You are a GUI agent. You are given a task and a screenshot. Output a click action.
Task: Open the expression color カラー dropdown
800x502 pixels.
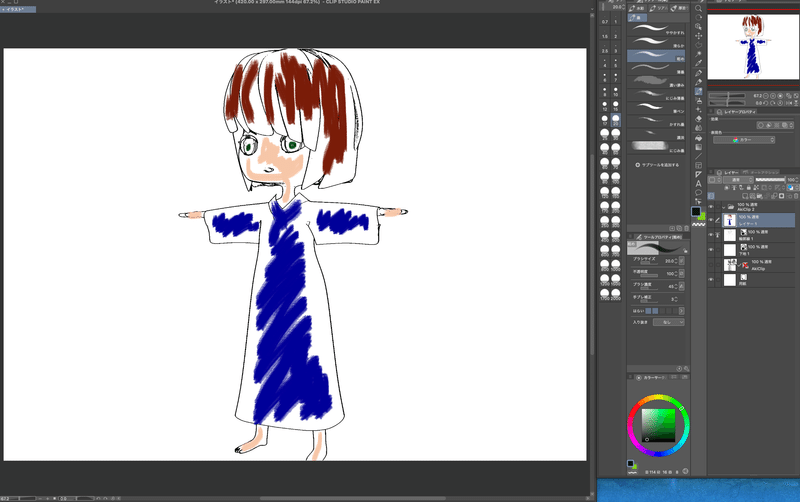tap(744, 140)
